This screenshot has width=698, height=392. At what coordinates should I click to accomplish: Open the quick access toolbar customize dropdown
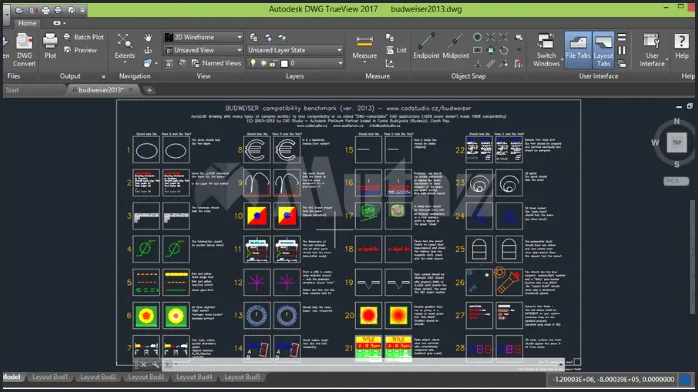pyautogui.click(x=83, y=10)
